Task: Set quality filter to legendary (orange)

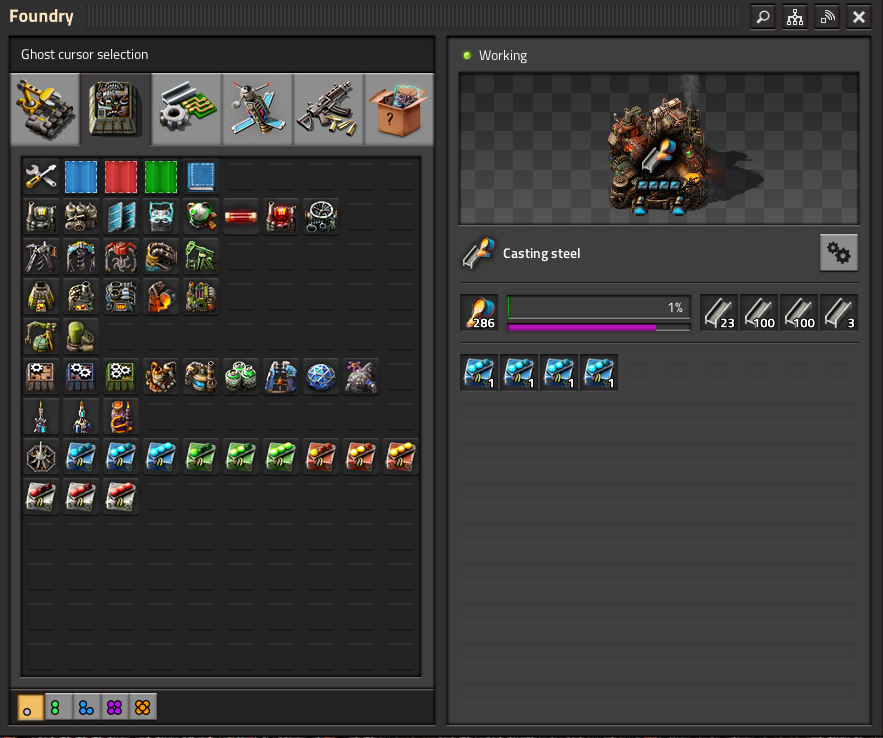Action: [x=143, y=707]
